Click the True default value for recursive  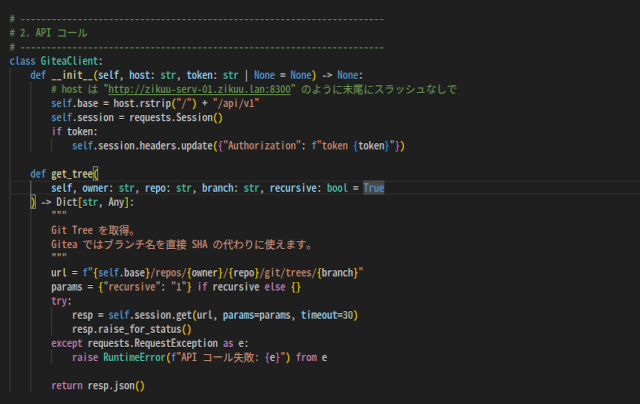(x=373, y=187)
